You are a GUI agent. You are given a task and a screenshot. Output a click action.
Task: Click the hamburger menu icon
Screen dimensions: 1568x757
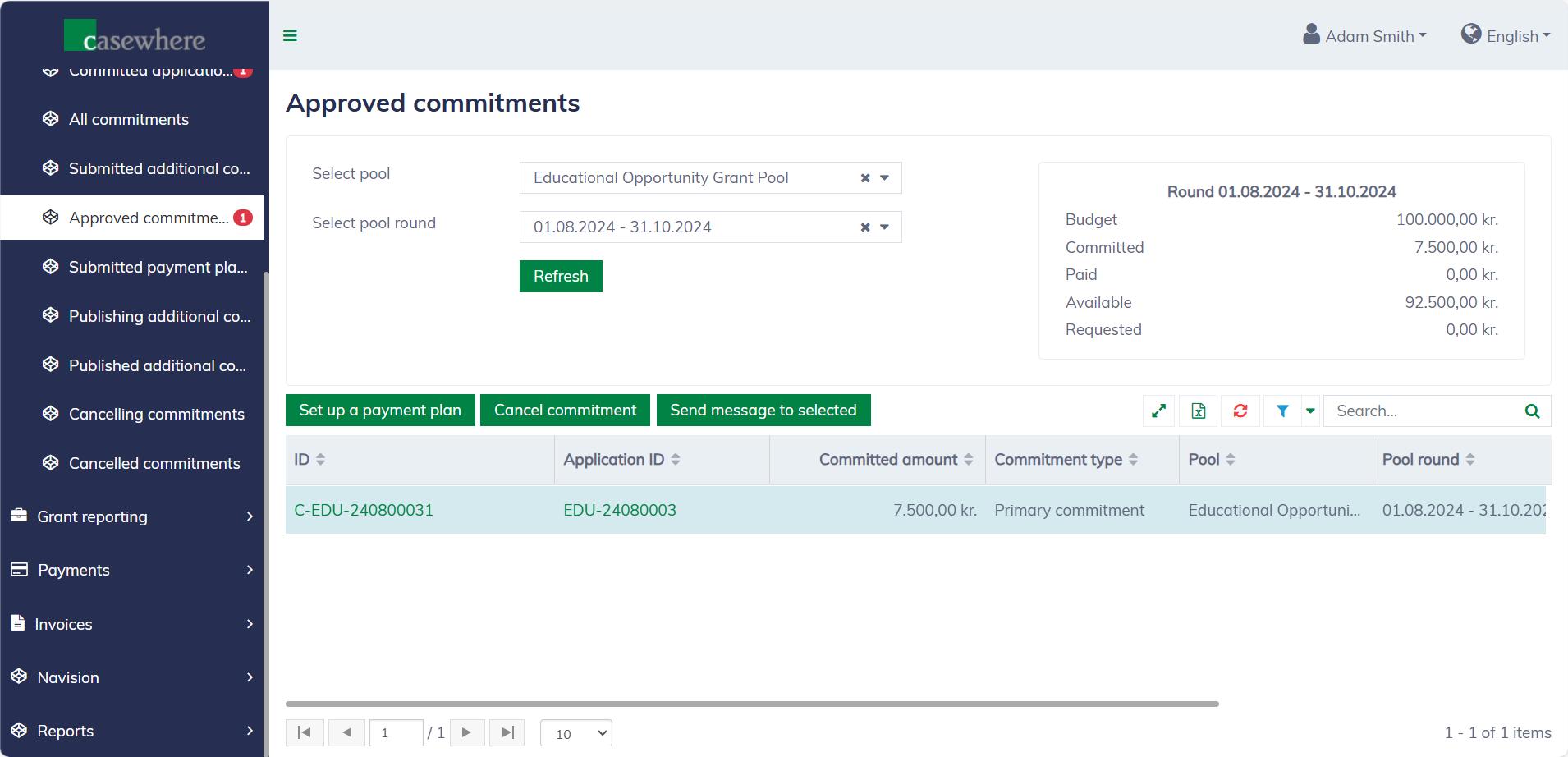[x=290, y=35]
